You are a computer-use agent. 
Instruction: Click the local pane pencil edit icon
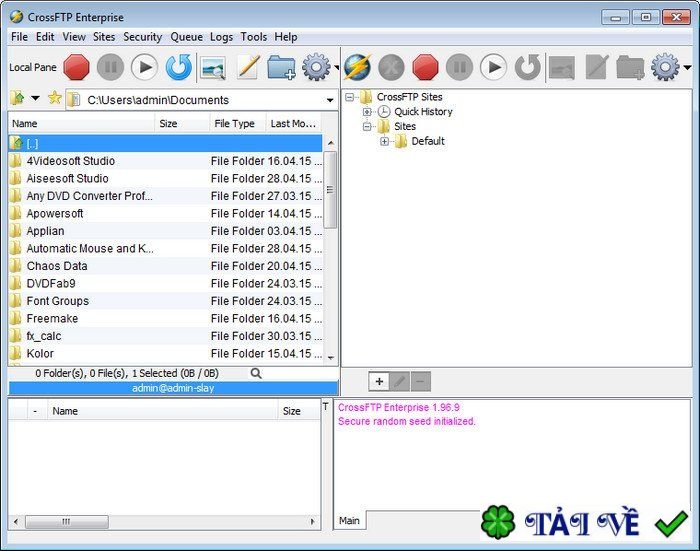click(248, 67)
